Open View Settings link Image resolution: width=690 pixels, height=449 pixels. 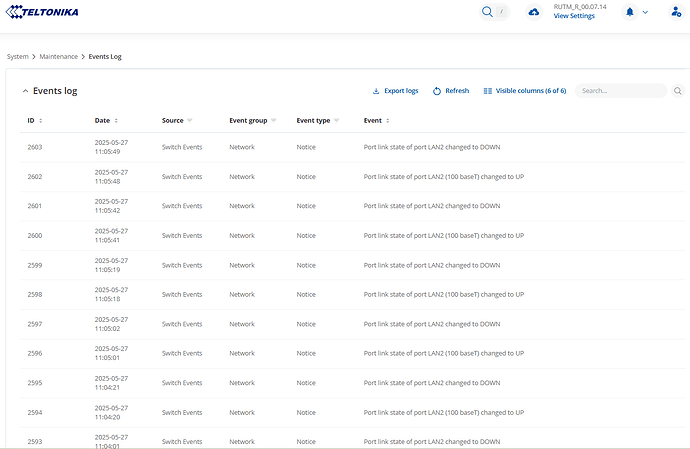(574, 16)
